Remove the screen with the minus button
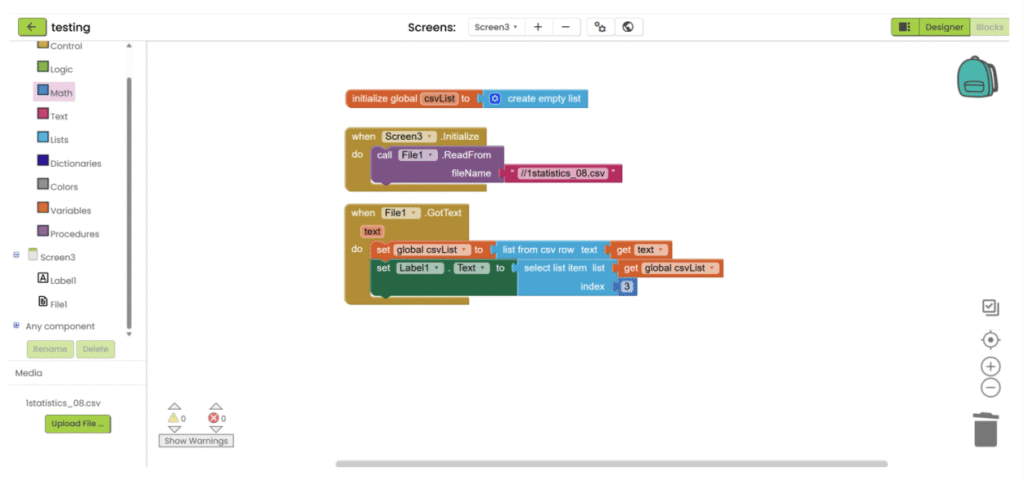 tap(565, 27)
